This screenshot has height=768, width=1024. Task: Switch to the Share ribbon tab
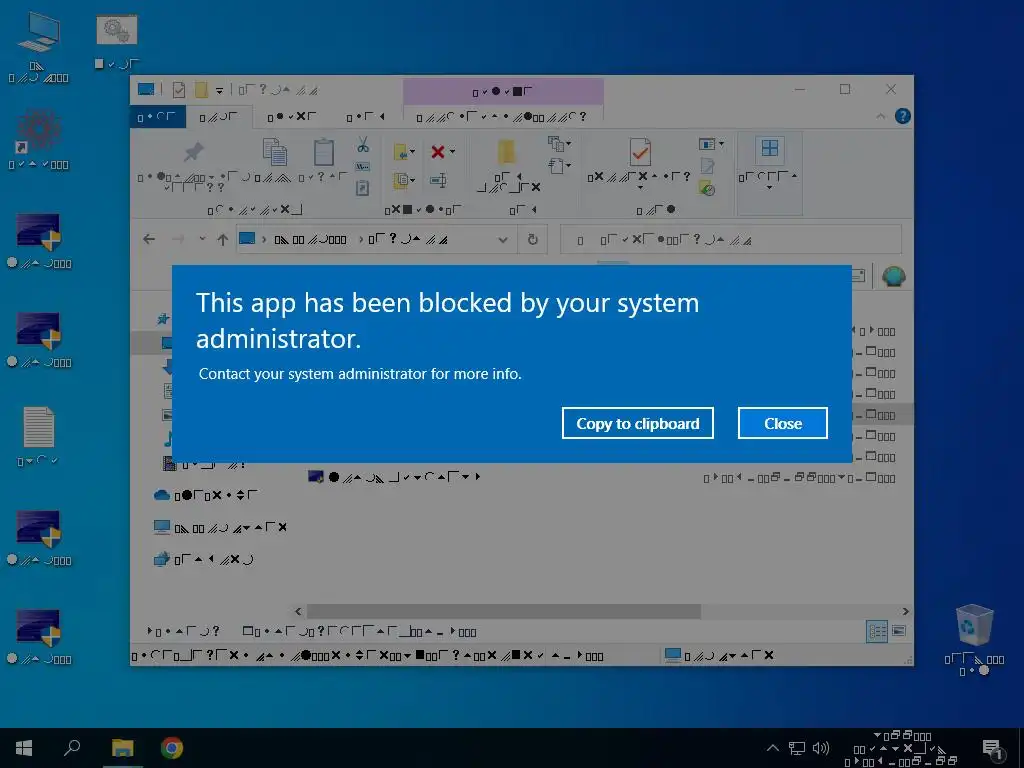pyautogui.click(x=291, y=117)
